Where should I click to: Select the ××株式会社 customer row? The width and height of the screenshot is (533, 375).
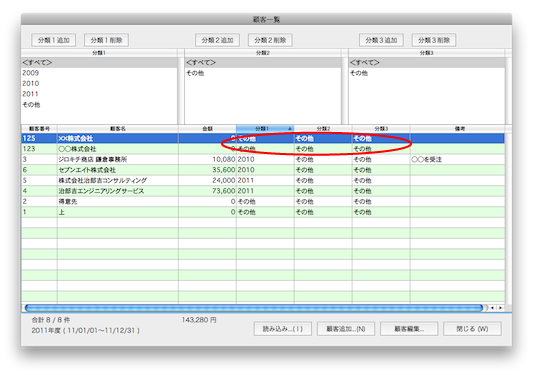[x=263, y=138]
